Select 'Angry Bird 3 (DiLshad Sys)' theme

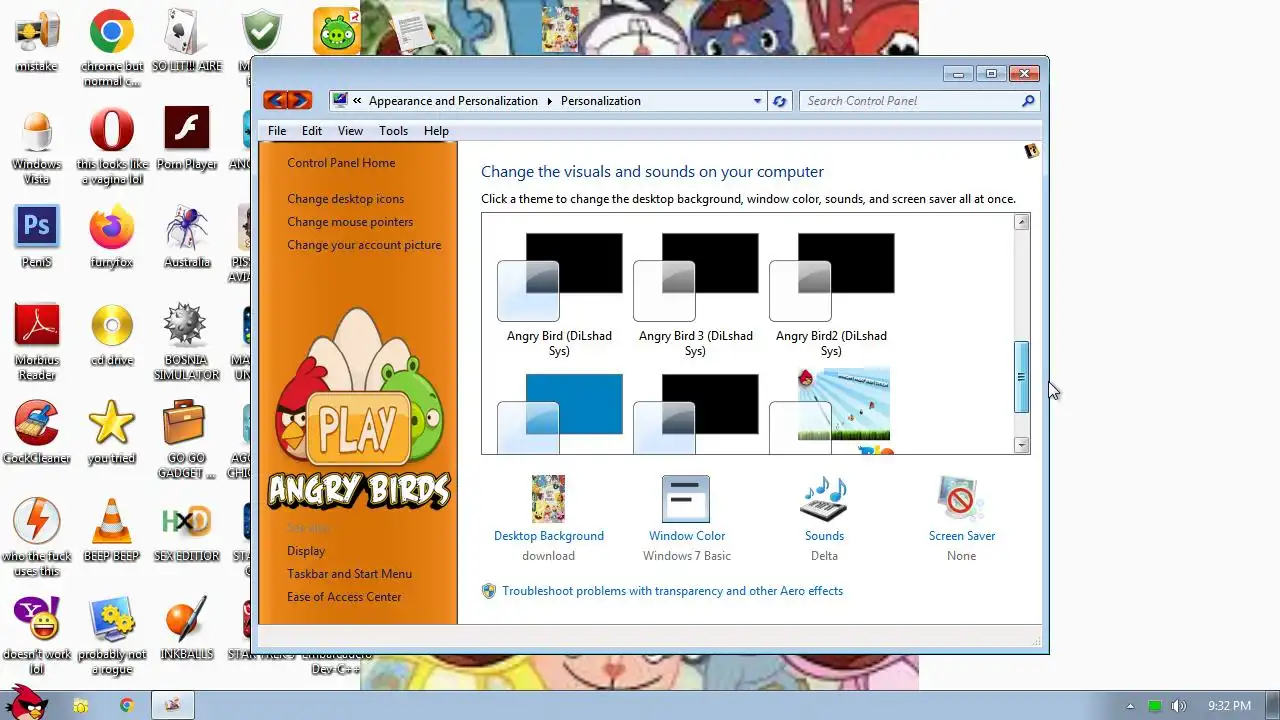(x=695, y=294)
